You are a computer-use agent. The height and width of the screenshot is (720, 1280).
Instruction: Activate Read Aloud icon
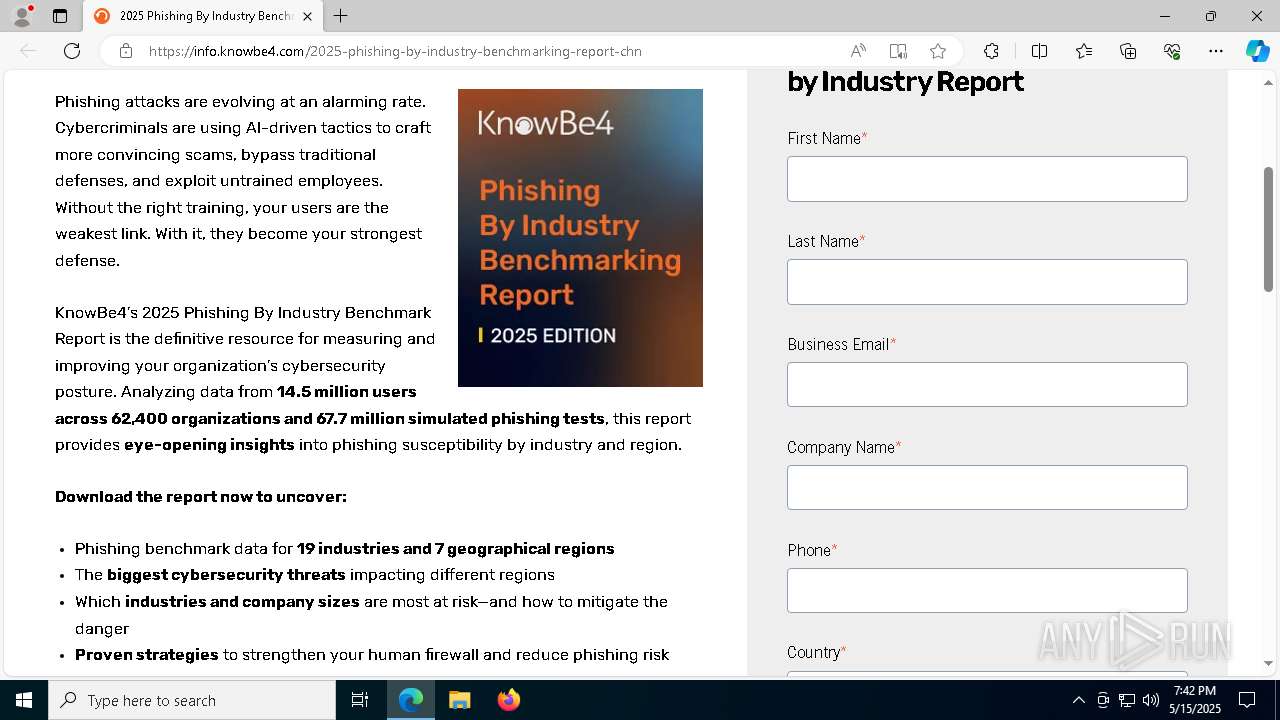(858, 51)
